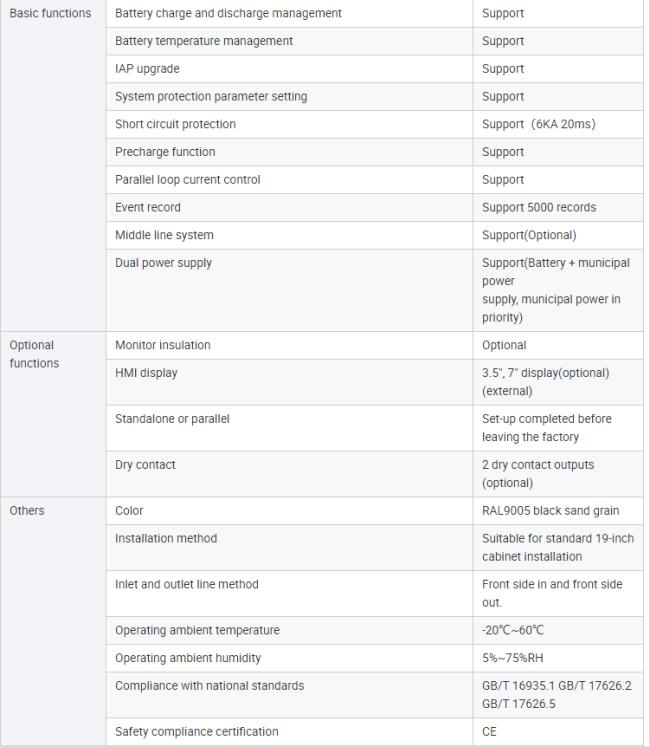The image size is (650, 747).
Task: Click the 'Others' category cell
Action: pyautogui.click(x=27, y=511)
